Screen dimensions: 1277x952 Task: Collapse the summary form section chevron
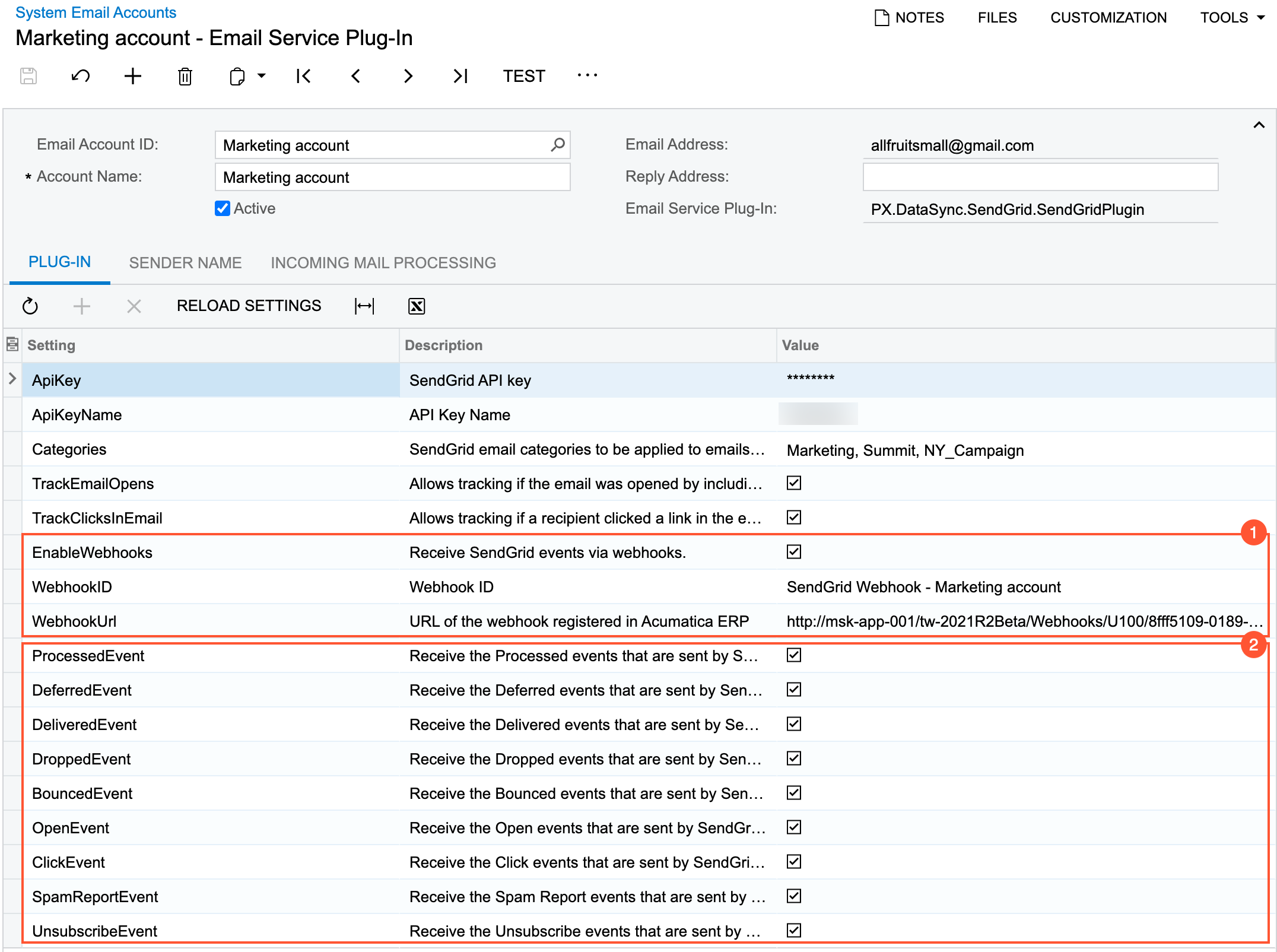[1259, 125]
